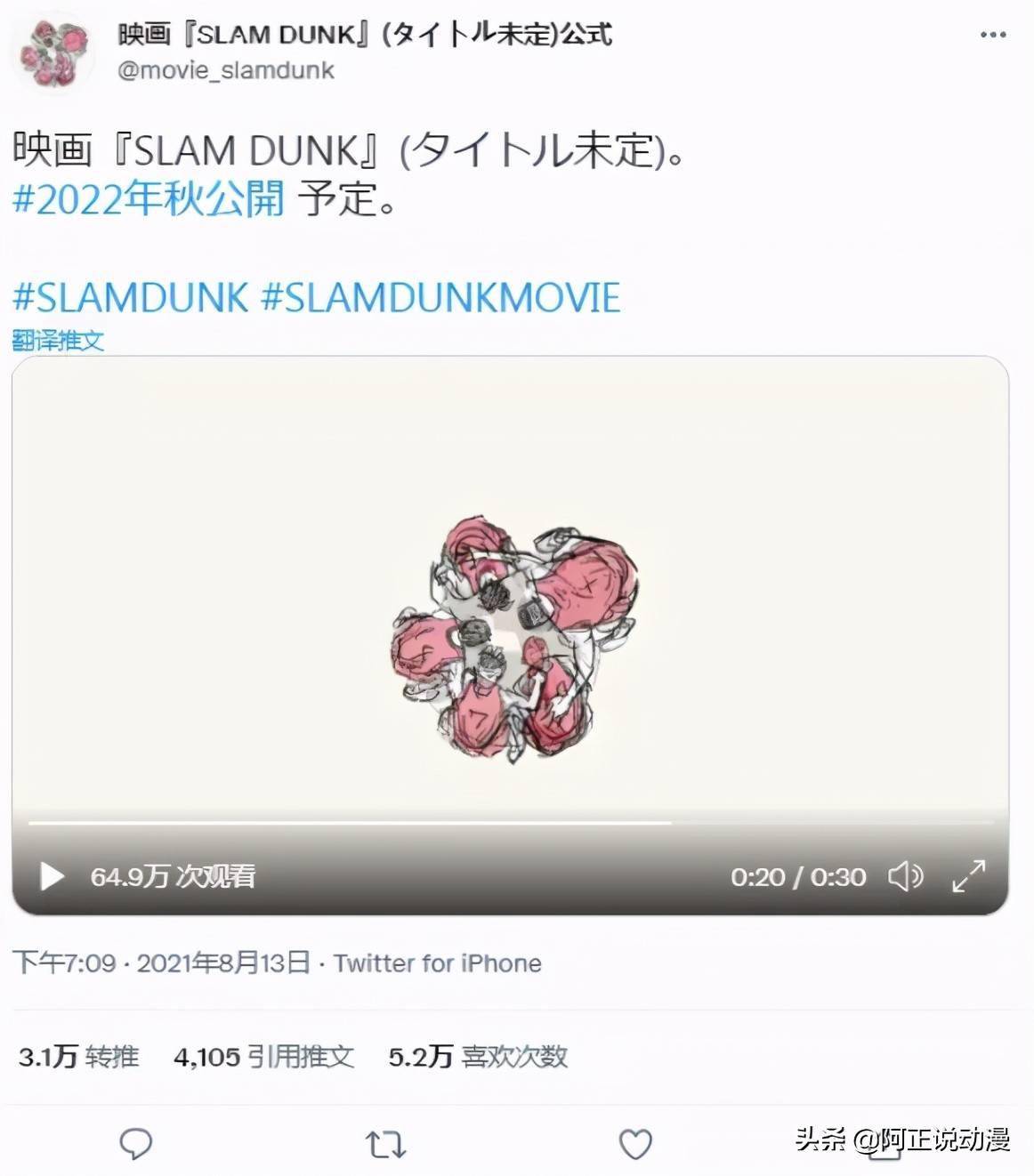The image size is (1034, 1176).
Task: Mute the video with the speaker icon
Action: tap(906, 876)
